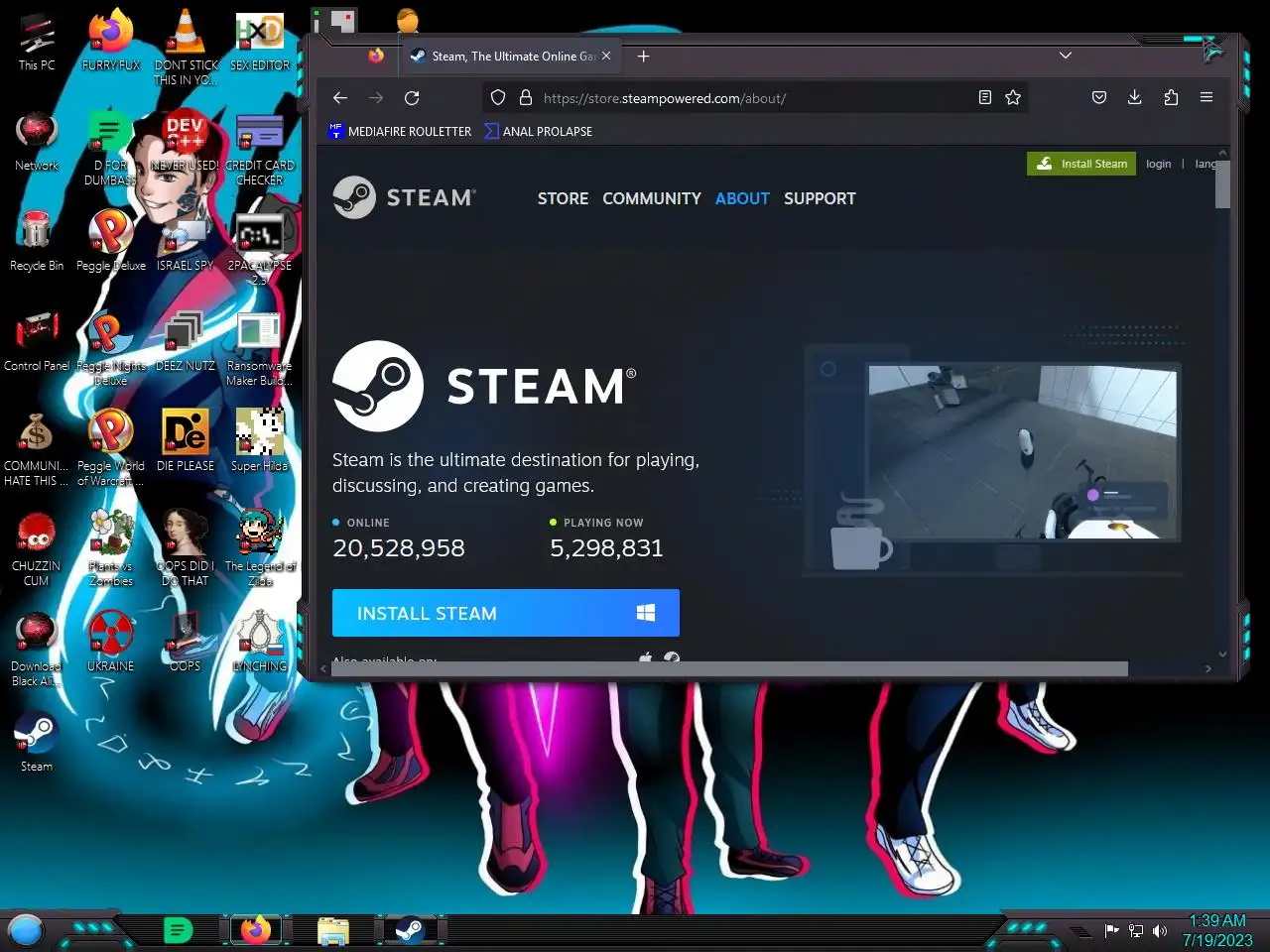Select the This PC desktop icon
This screenshot has width=1270, height=952.
coord(37,42)
